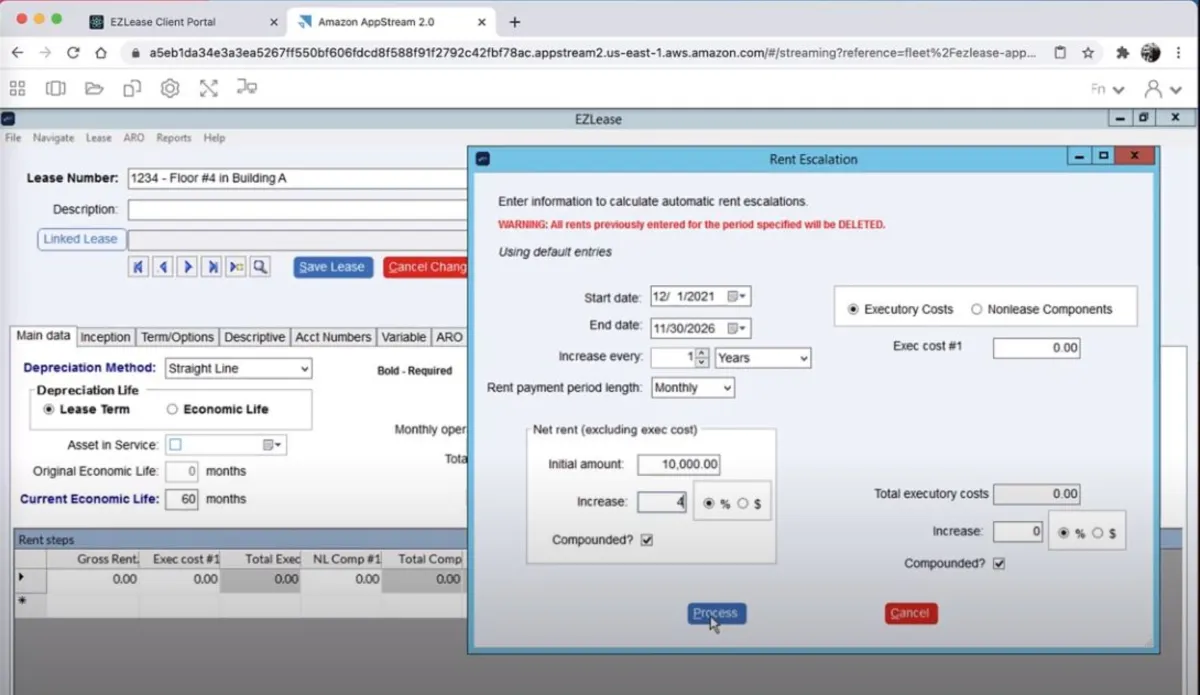Expand Rent payment period length dropdown
Image resolution: width=1200 pixels, height=695 pixels.
pos(727,387)
